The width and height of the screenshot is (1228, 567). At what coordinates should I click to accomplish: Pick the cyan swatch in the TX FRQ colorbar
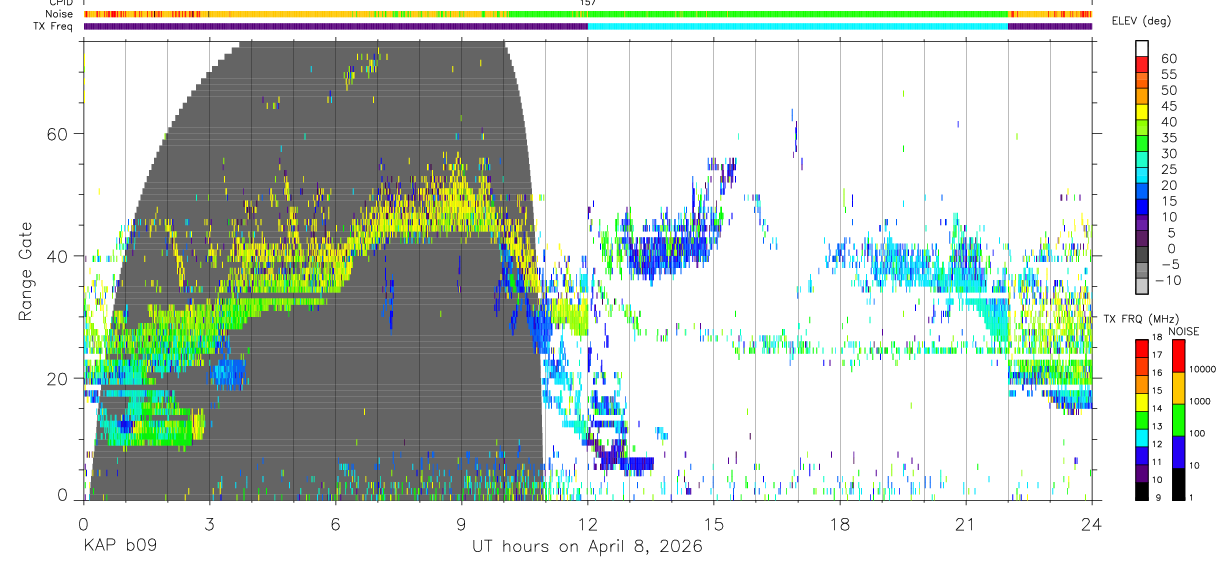pos(1143,437)
